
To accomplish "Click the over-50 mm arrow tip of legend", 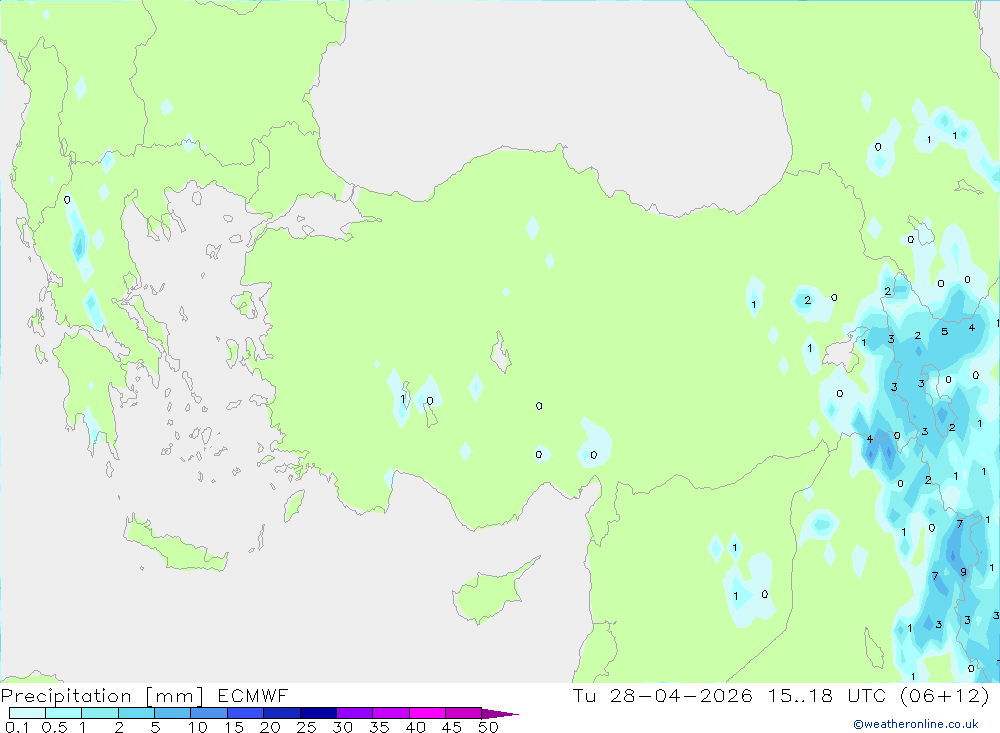I will click(501, 714).
